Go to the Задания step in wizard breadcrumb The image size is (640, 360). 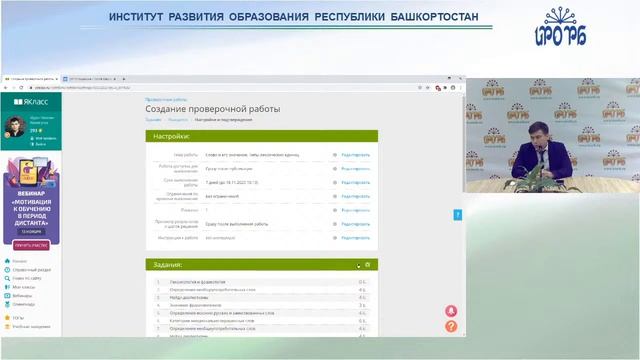153,120
